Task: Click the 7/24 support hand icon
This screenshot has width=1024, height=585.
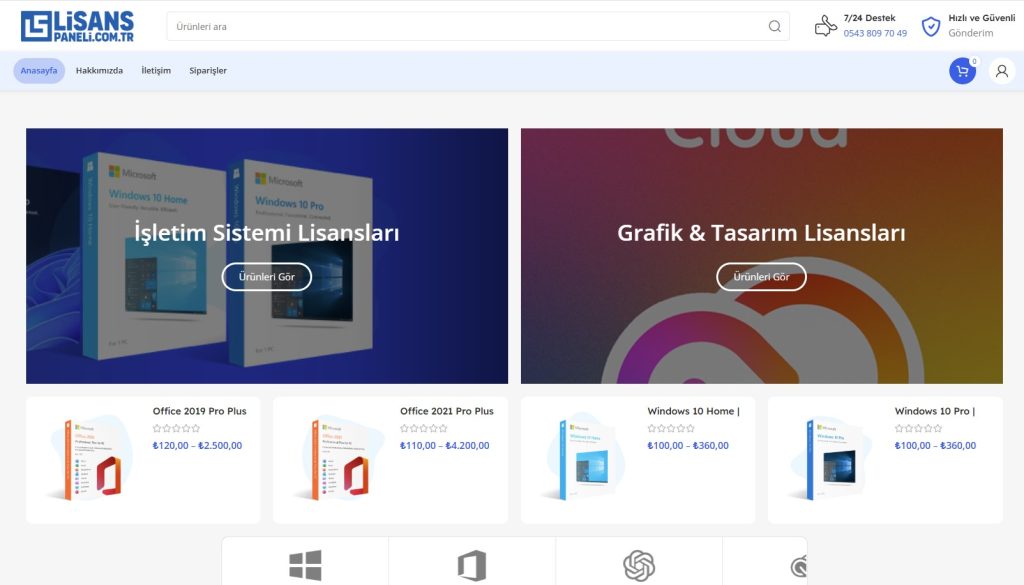Action: [825, 26]
